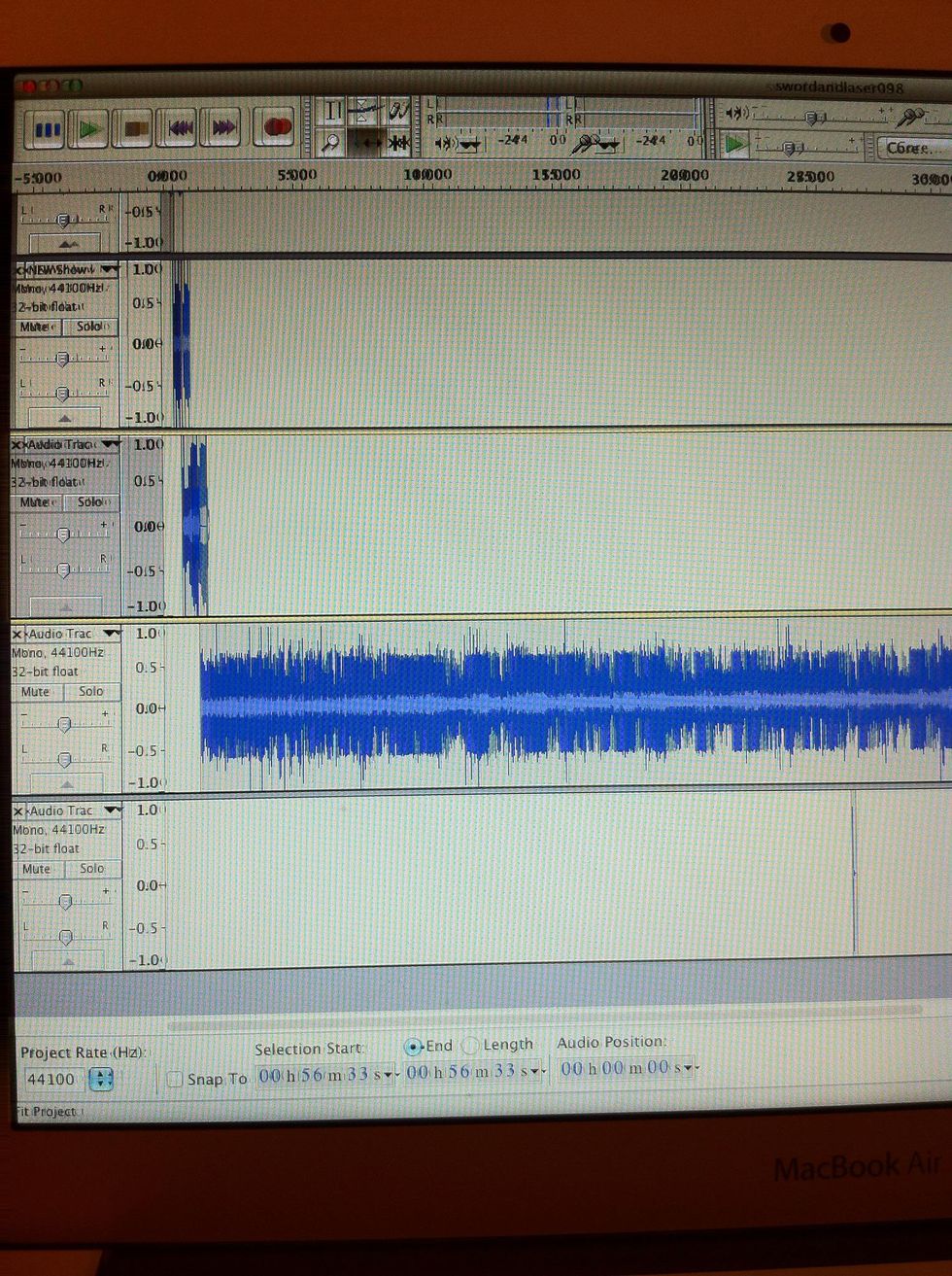
Task: Click the Stop playback button
Action: coord(134,128)
